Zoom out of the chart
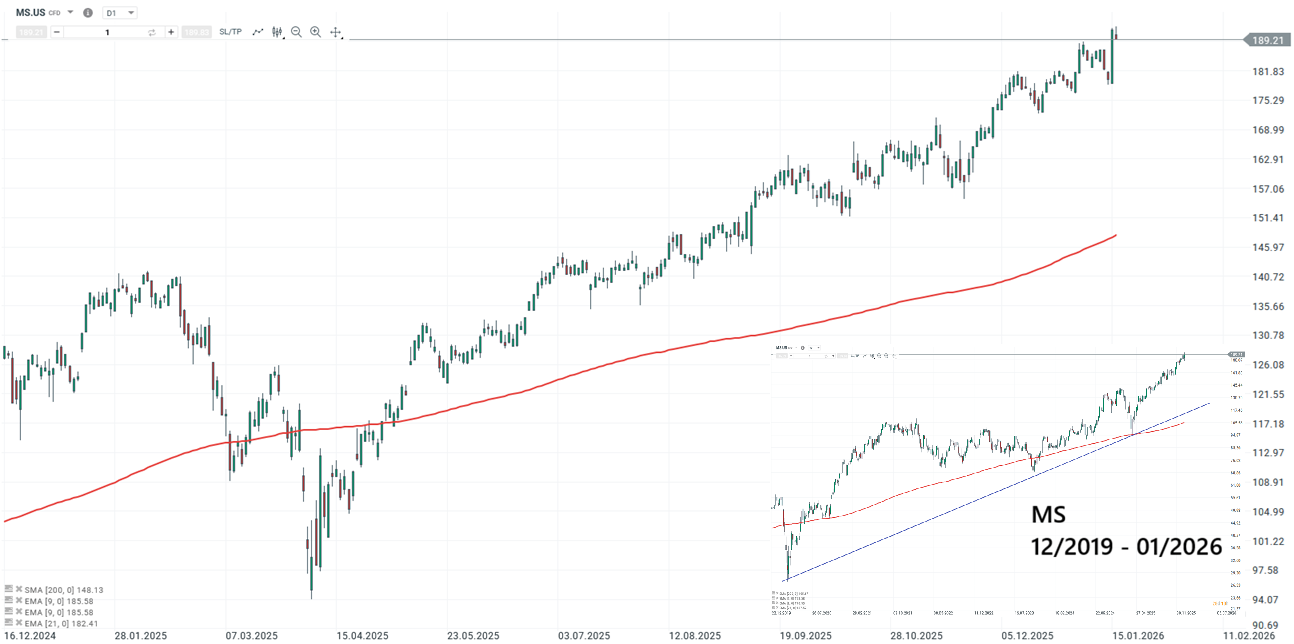Viewport: 1294px width, 644px height. pyautogui.click(x=296, y=32)
